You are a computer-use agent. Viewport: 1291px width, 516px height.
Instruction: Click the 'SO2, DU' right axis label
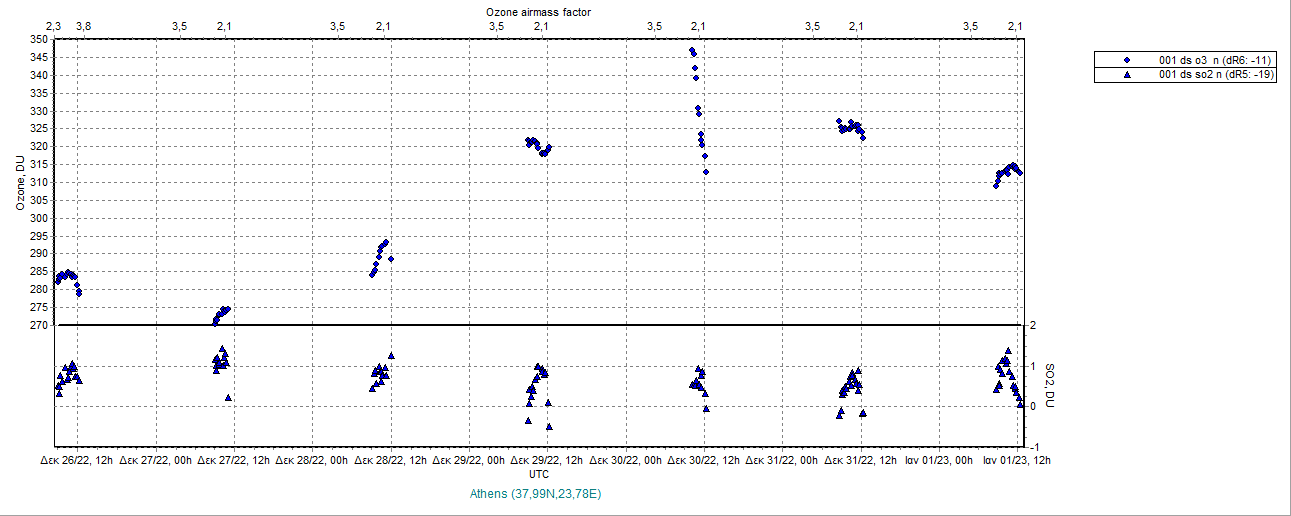click(x=1050, y=385)
